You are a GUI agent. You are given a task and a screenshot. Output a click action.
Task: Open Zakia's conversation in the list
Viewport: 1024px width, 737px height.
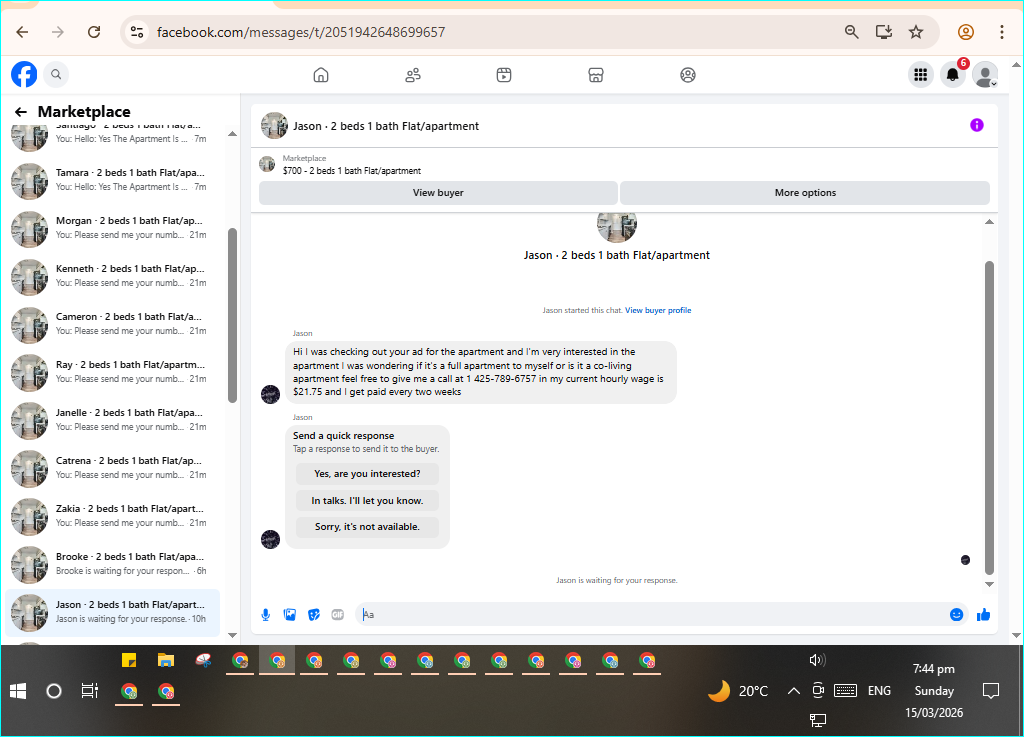pos(112,516)
